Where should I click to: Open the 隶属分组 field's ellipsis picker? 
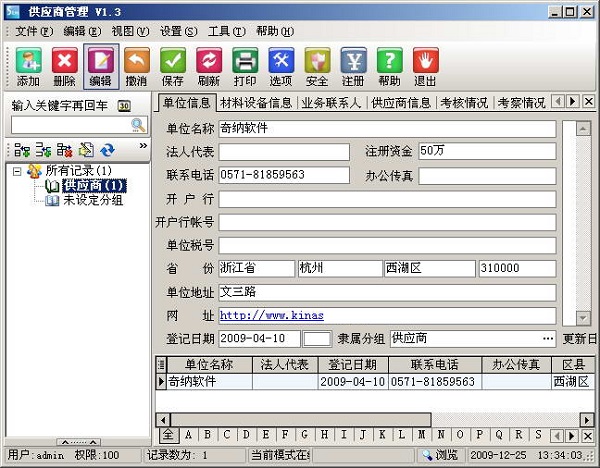coord(547,338)
